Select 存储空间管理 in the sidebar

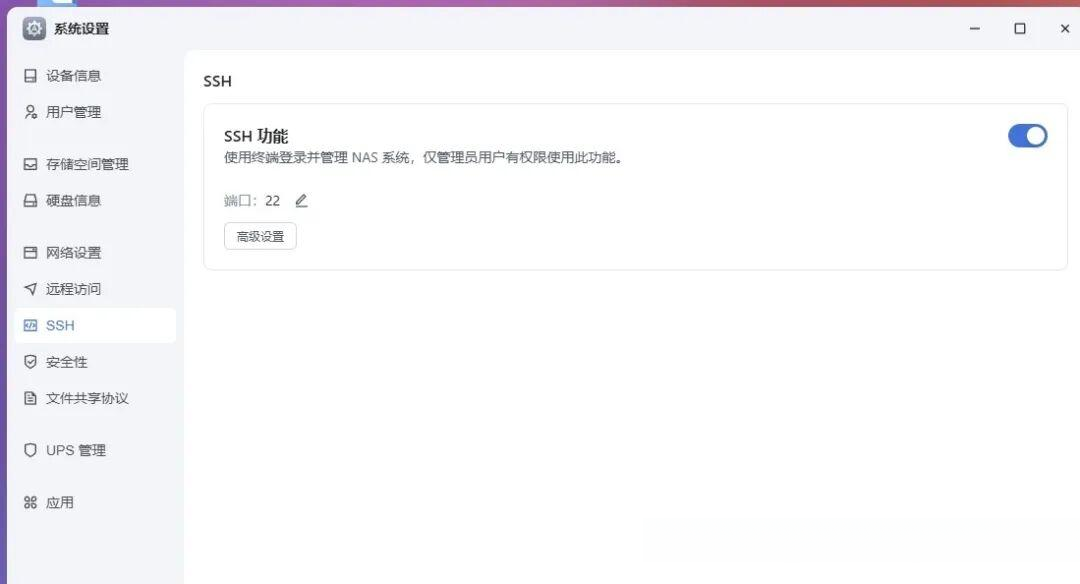coord(87,164)
